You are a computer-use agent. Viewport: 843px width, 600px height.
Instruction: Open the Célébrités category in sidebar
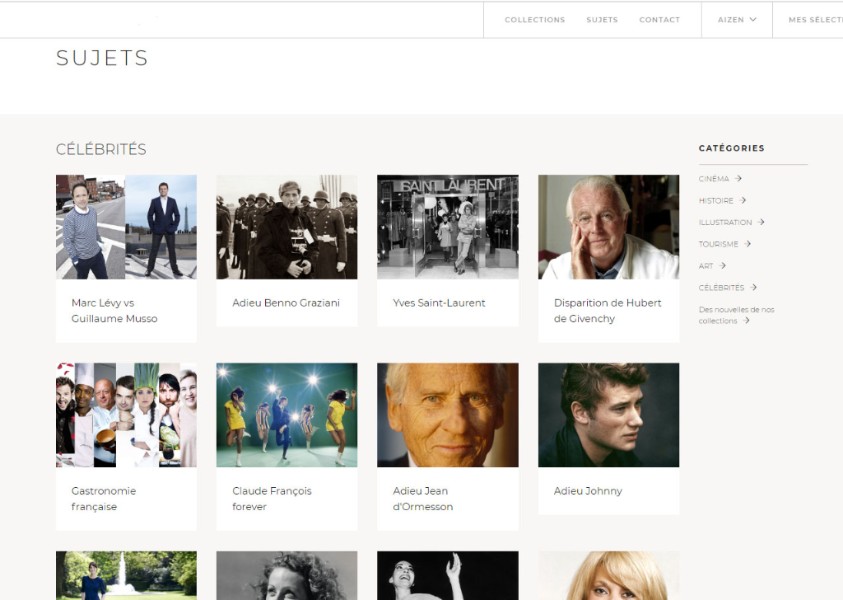tap(721, 288)
